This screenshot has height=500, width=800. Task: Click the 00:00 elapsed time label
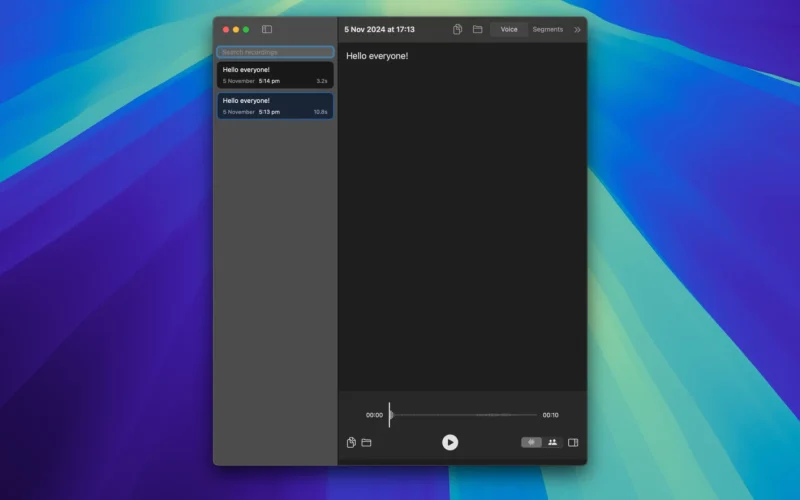[374, 415]
